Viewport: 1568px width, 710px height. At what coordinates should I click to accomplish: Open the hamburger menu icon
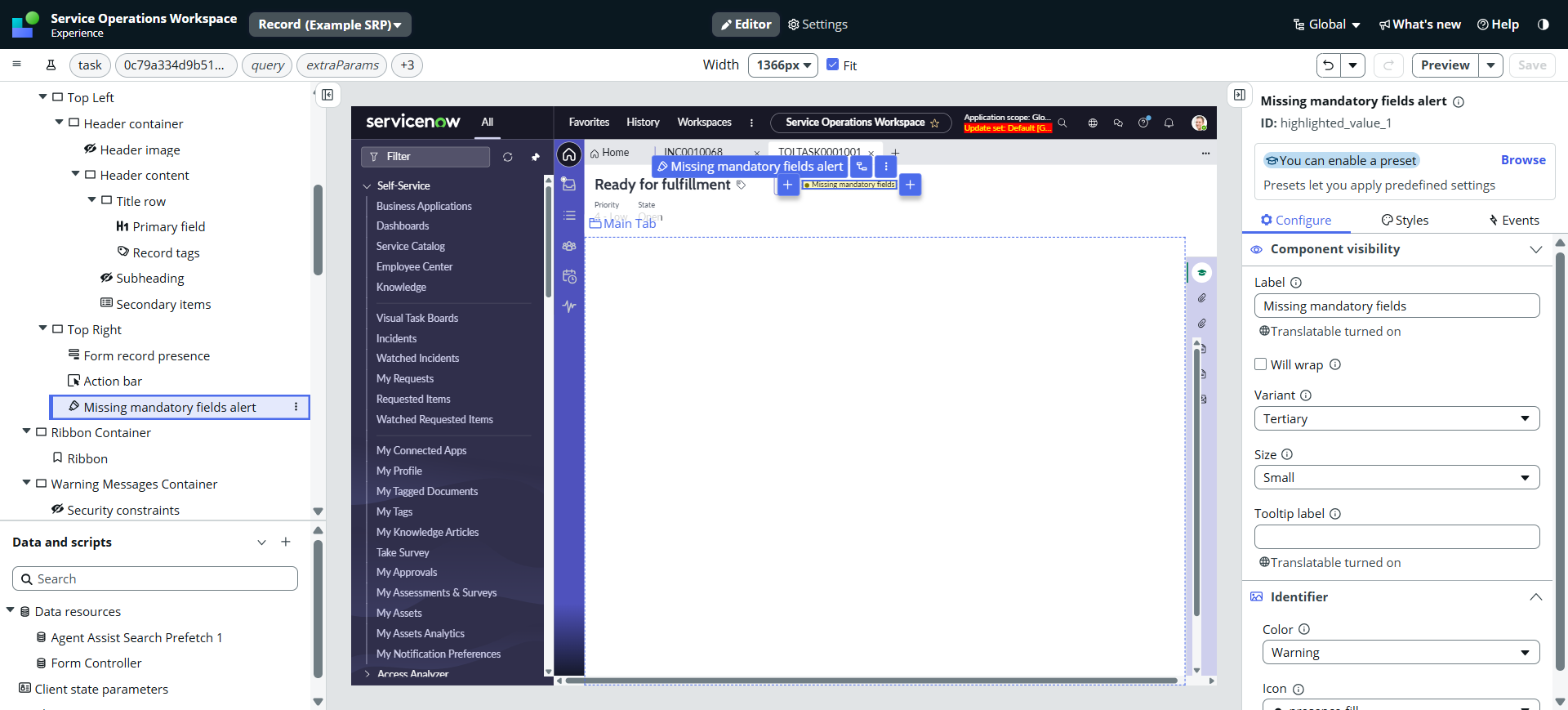pos(16,65)
